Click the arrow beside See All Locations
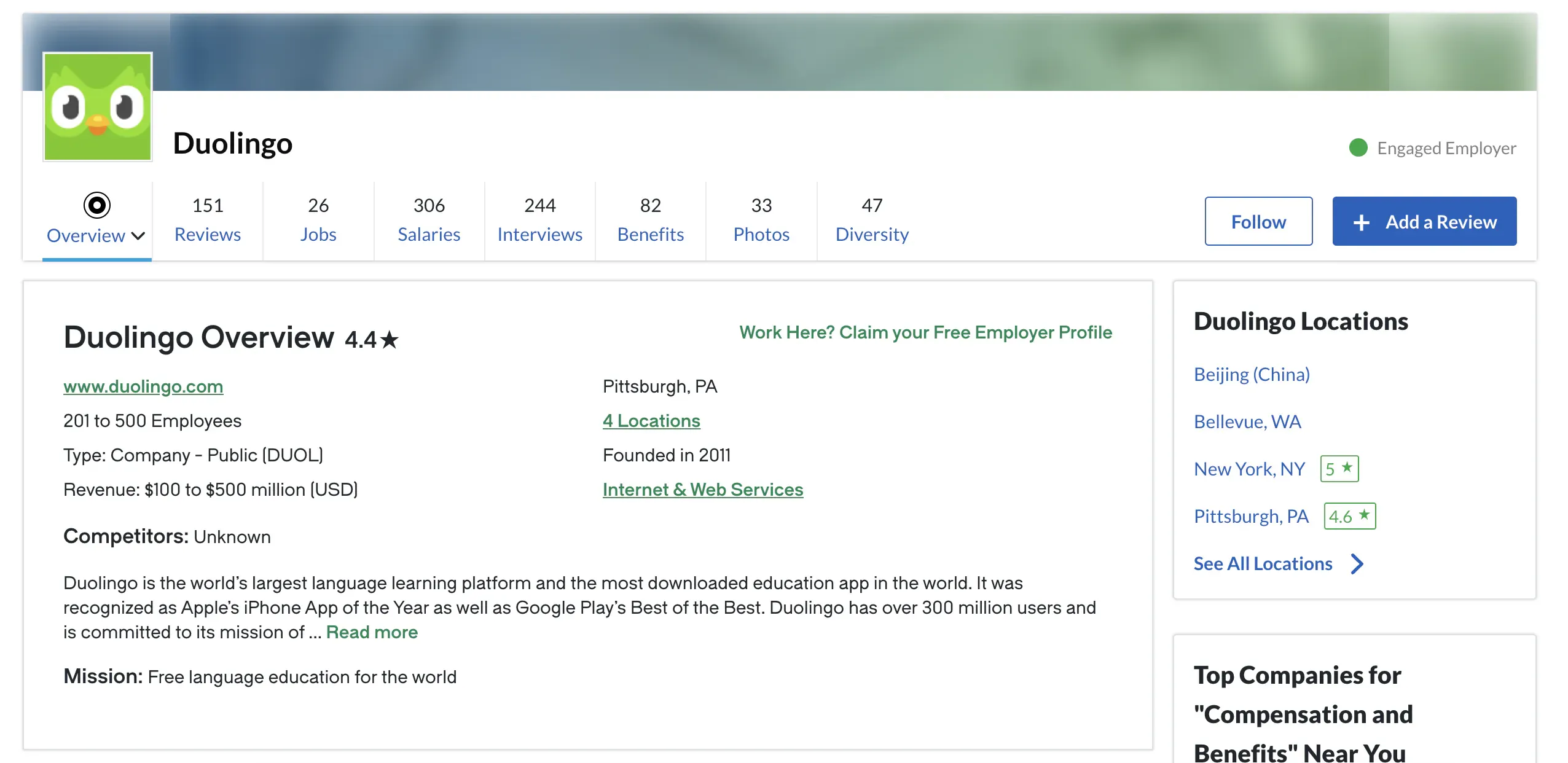Viewport: 1568px width, 763px height. (1357, 563)
